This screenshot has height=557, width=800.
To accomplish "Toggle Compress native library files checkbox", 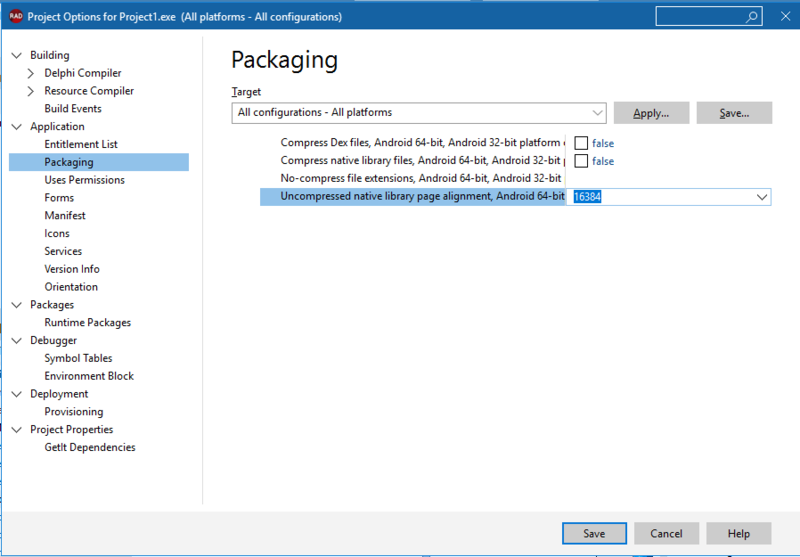I will [581, 161].
